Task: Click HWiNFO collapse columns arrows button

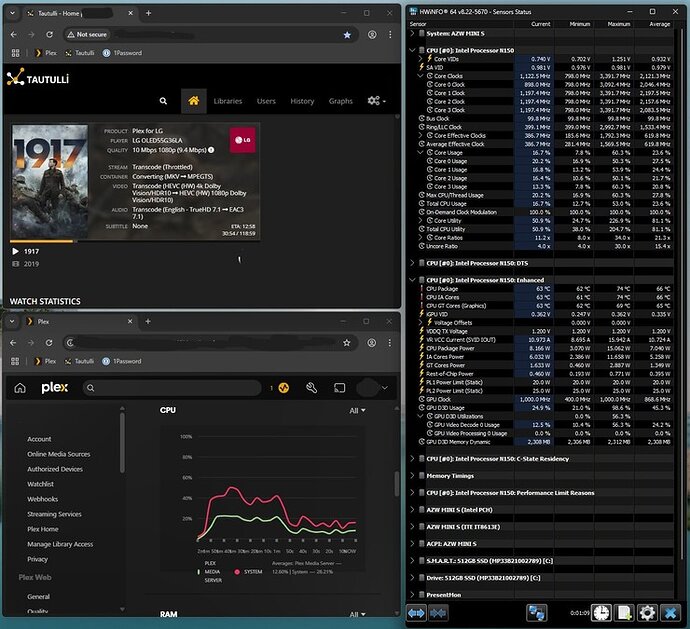Action: [x=438, y=613]
